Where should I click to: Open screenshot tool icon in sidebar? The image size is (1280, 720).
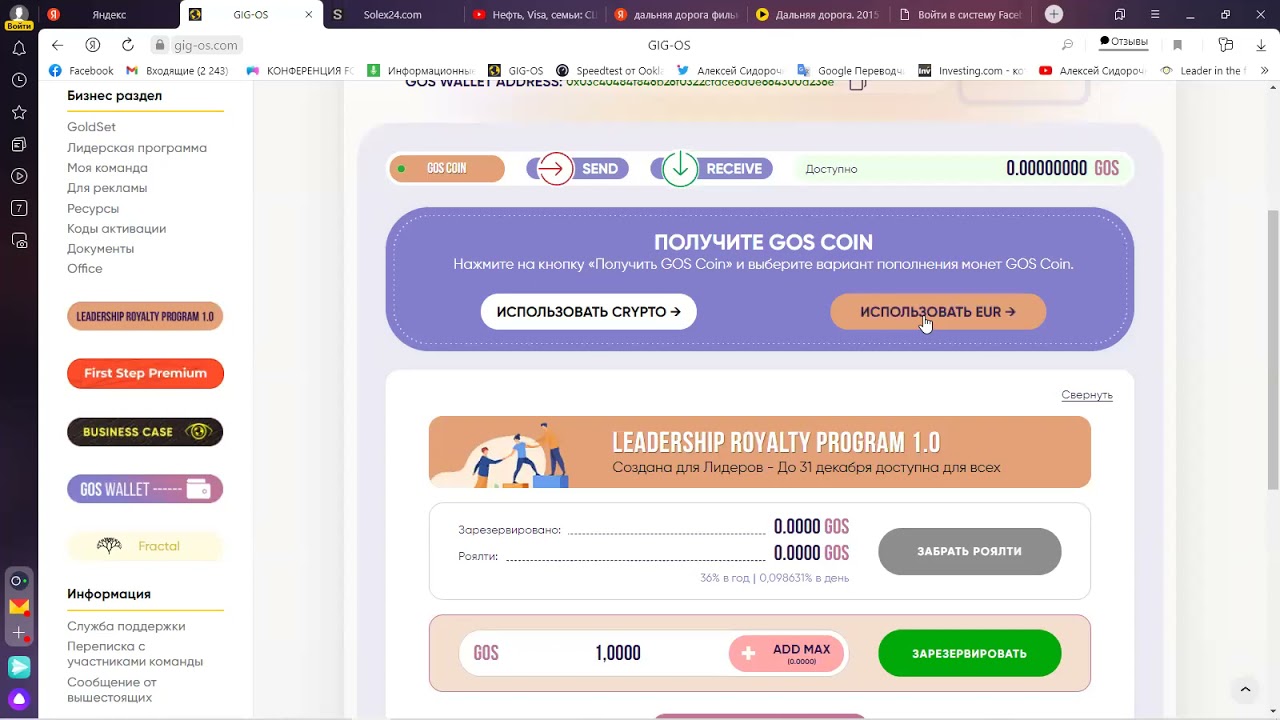click(19, 240)
